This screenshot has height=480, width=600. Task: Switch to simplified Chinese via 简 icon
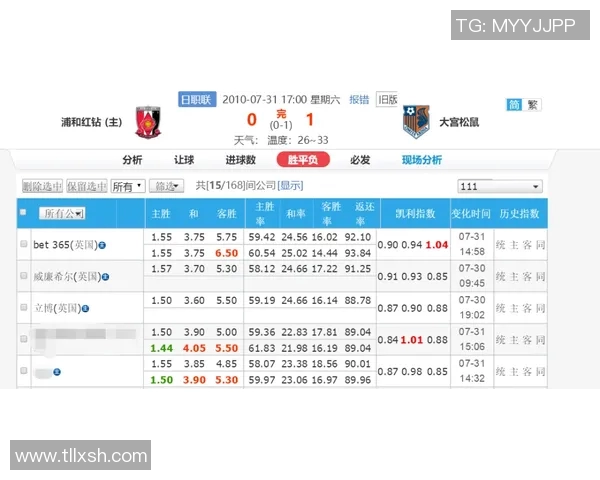(514, 104)
